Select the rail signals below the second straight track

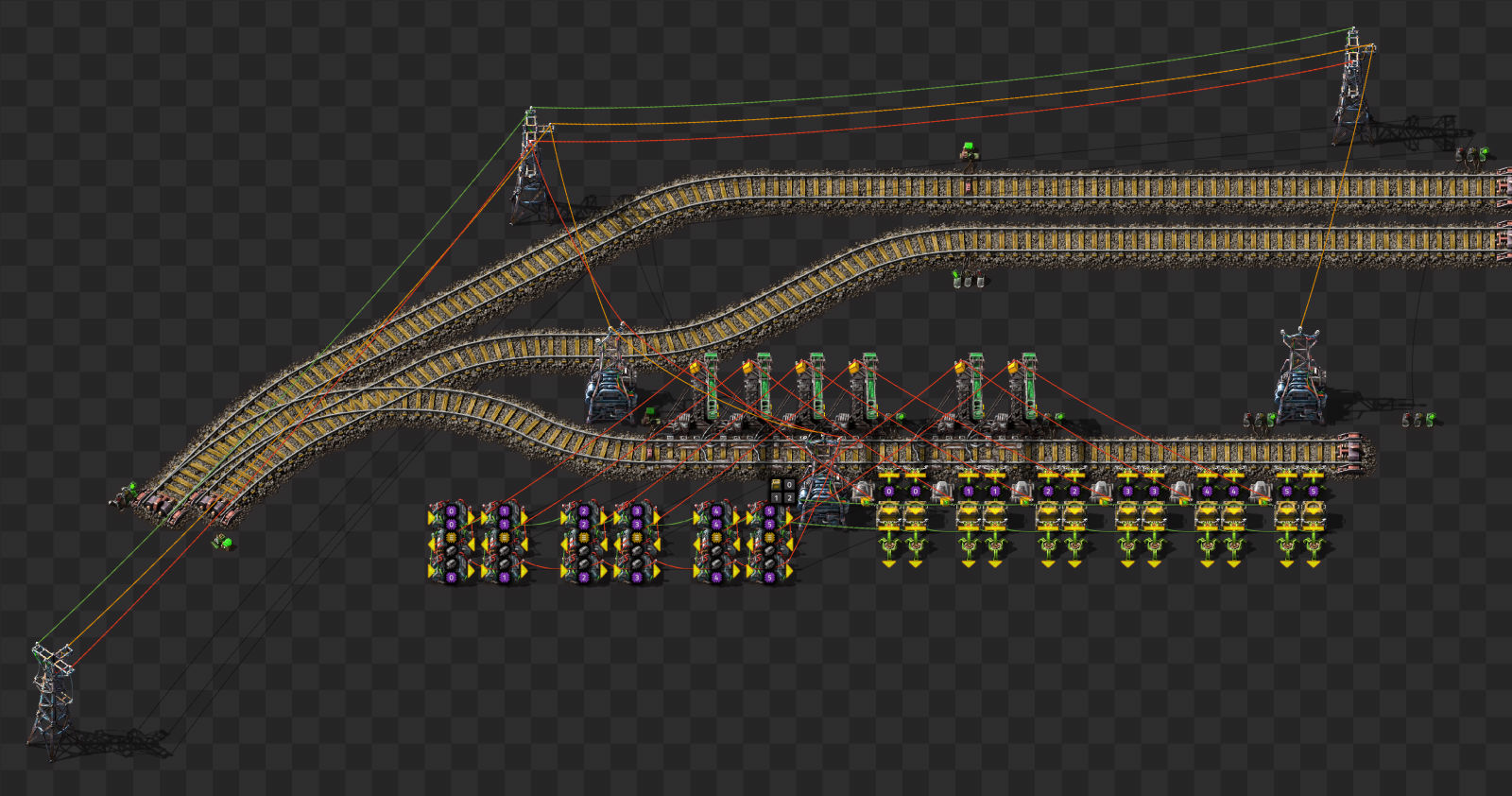tap(968, 278)
